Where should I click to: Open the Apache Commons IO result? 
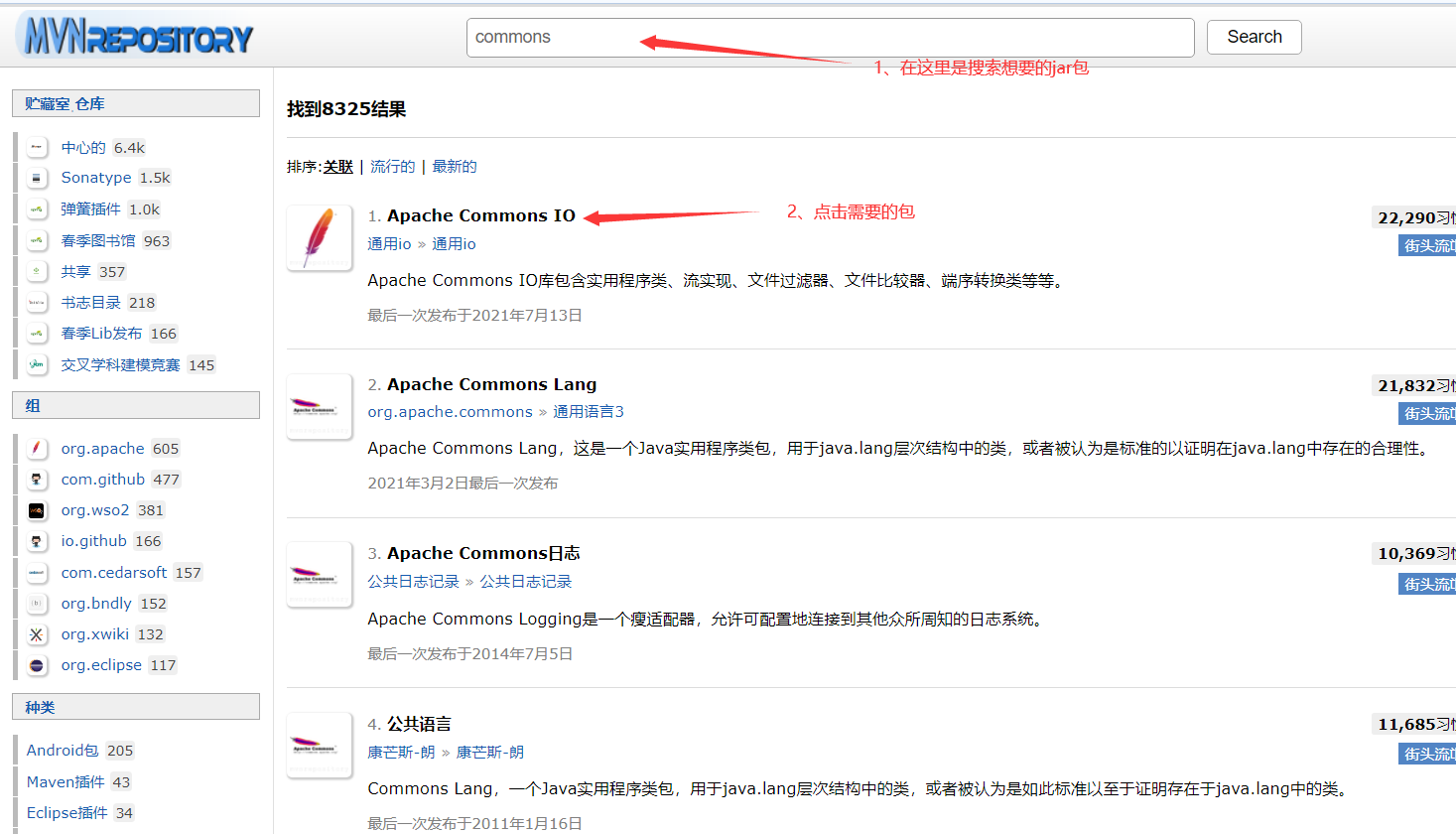tap(481, 215)
